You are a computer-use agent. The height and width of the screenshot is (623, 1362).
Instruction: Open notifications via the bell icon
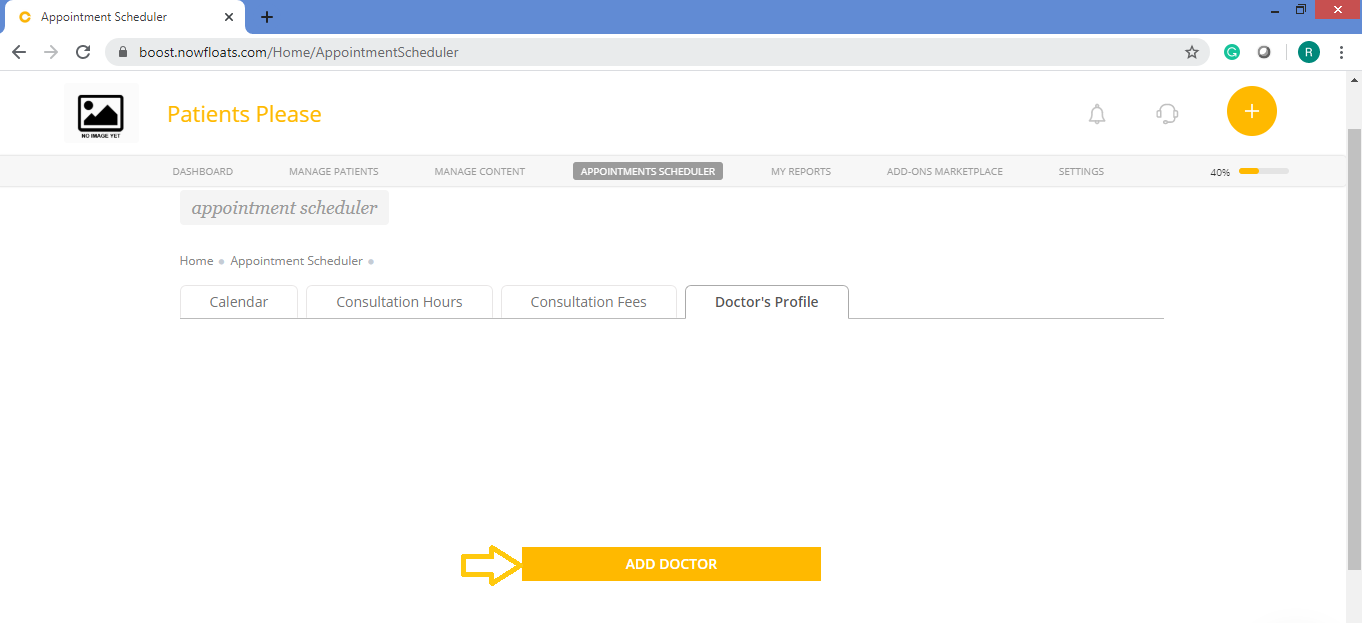pyautogui.click(x=1096, y=113)
